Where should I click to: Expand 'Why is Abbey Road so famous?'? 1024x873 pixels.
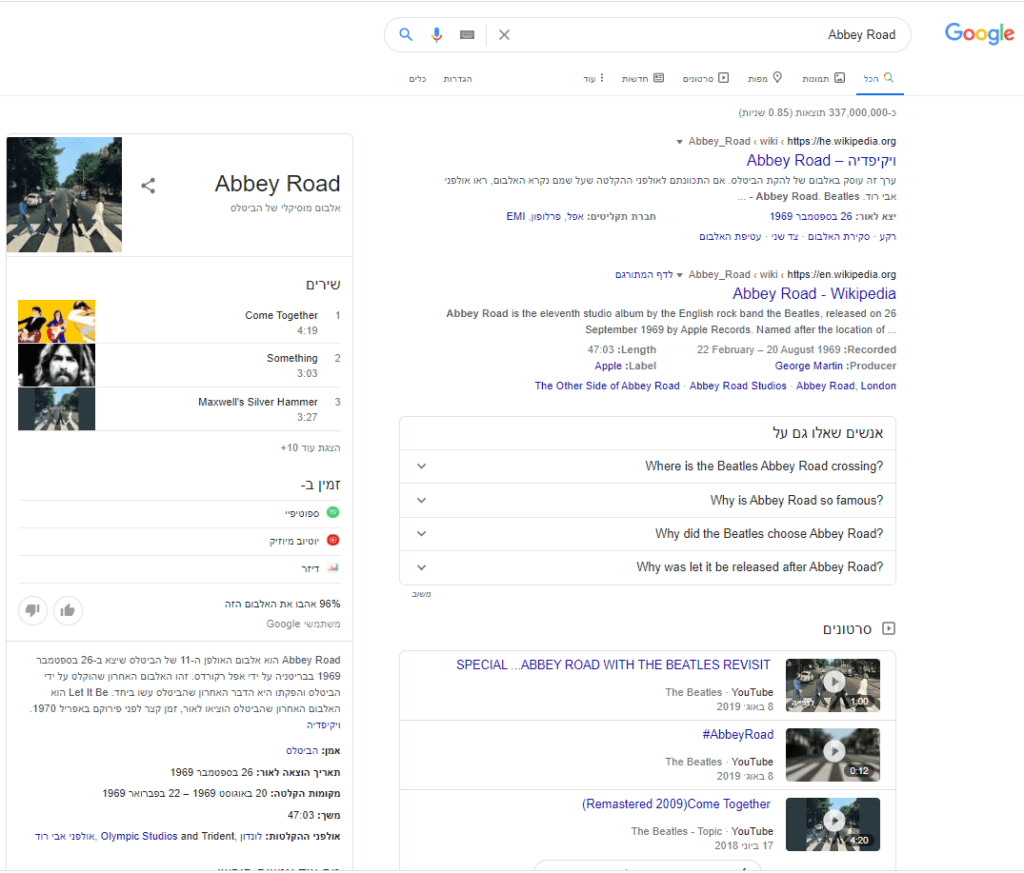[647, 500]
